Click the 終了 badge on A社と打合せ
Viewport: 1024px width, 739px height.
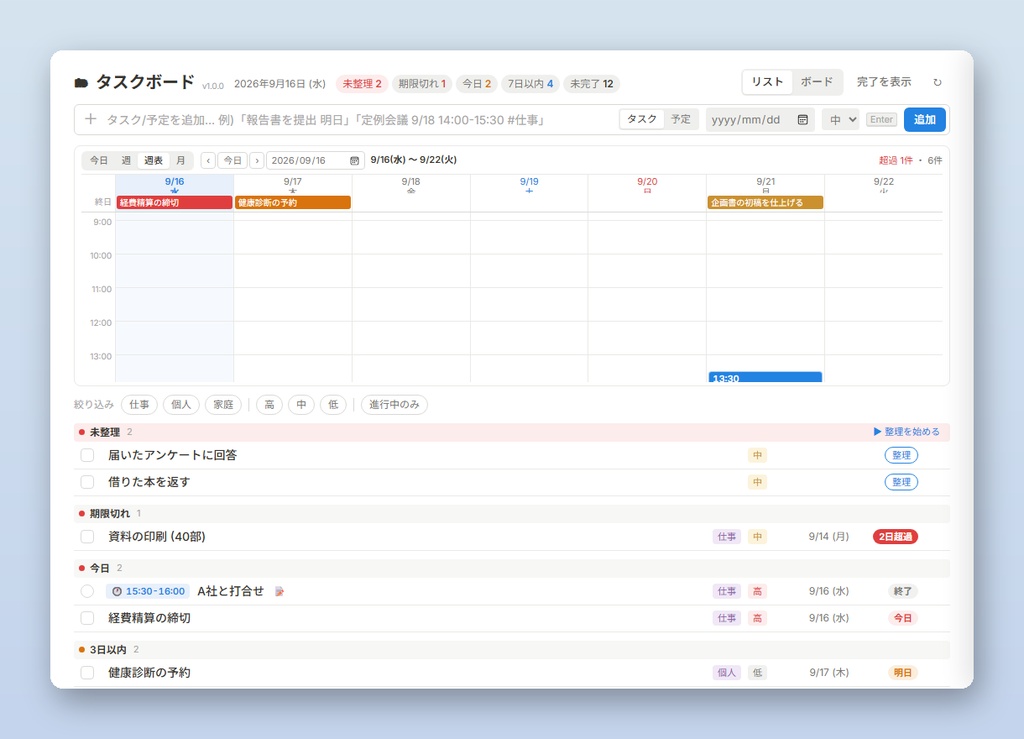point(903,591)
